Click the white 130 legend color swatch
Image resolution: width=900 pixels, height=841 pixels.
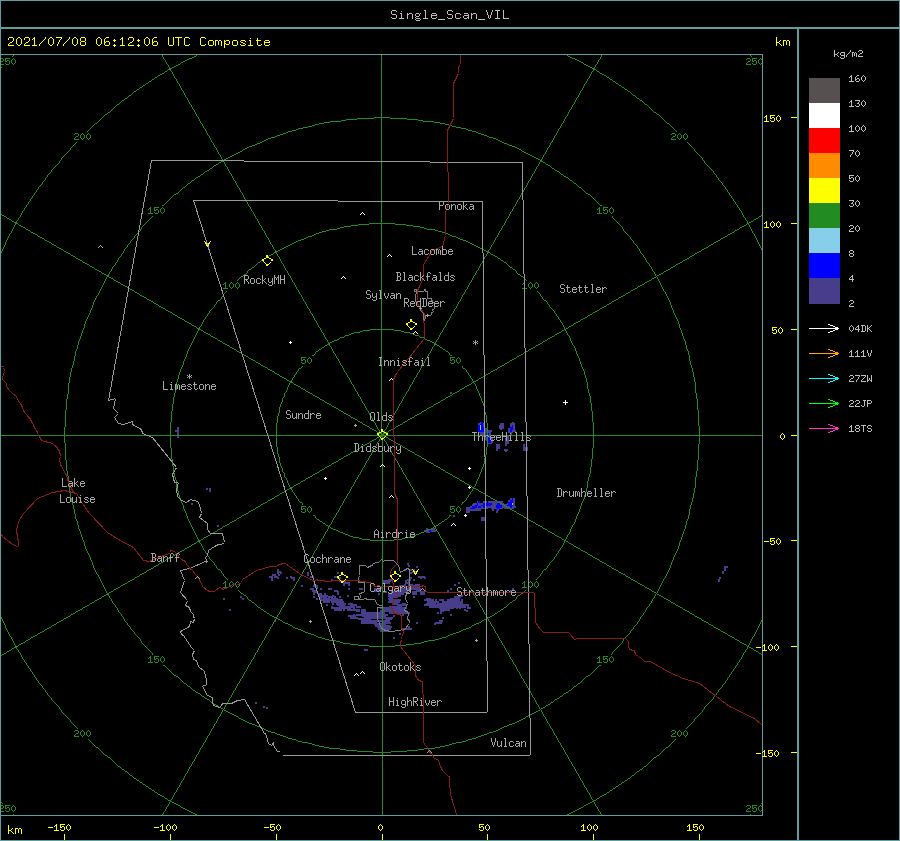tap(824, 115)
